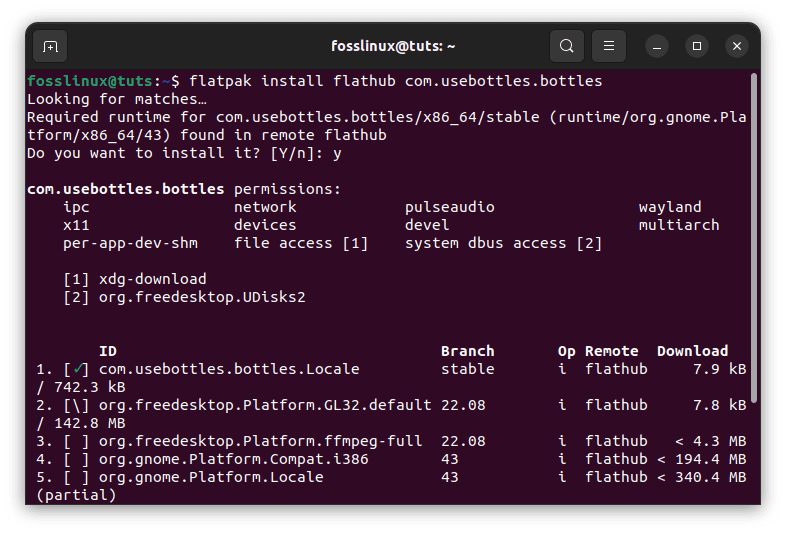This screenshot has width=786, height=533.
Task: Click the flatpak install command text
Action: [395, 80]
